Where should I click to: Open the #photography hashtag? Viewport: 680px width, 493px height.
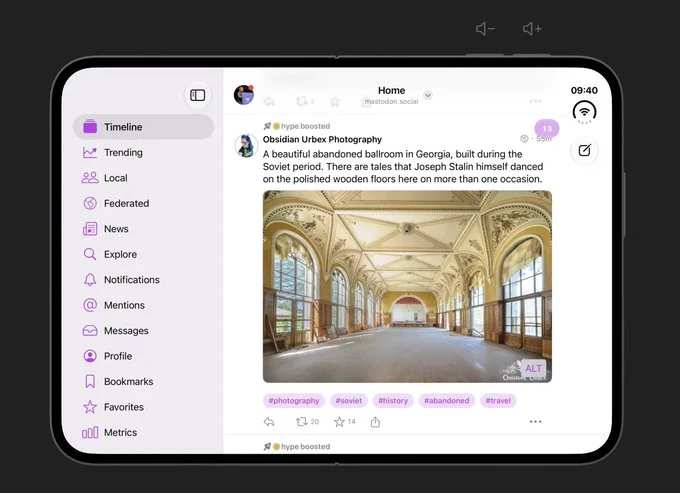(x=294, y=401)
